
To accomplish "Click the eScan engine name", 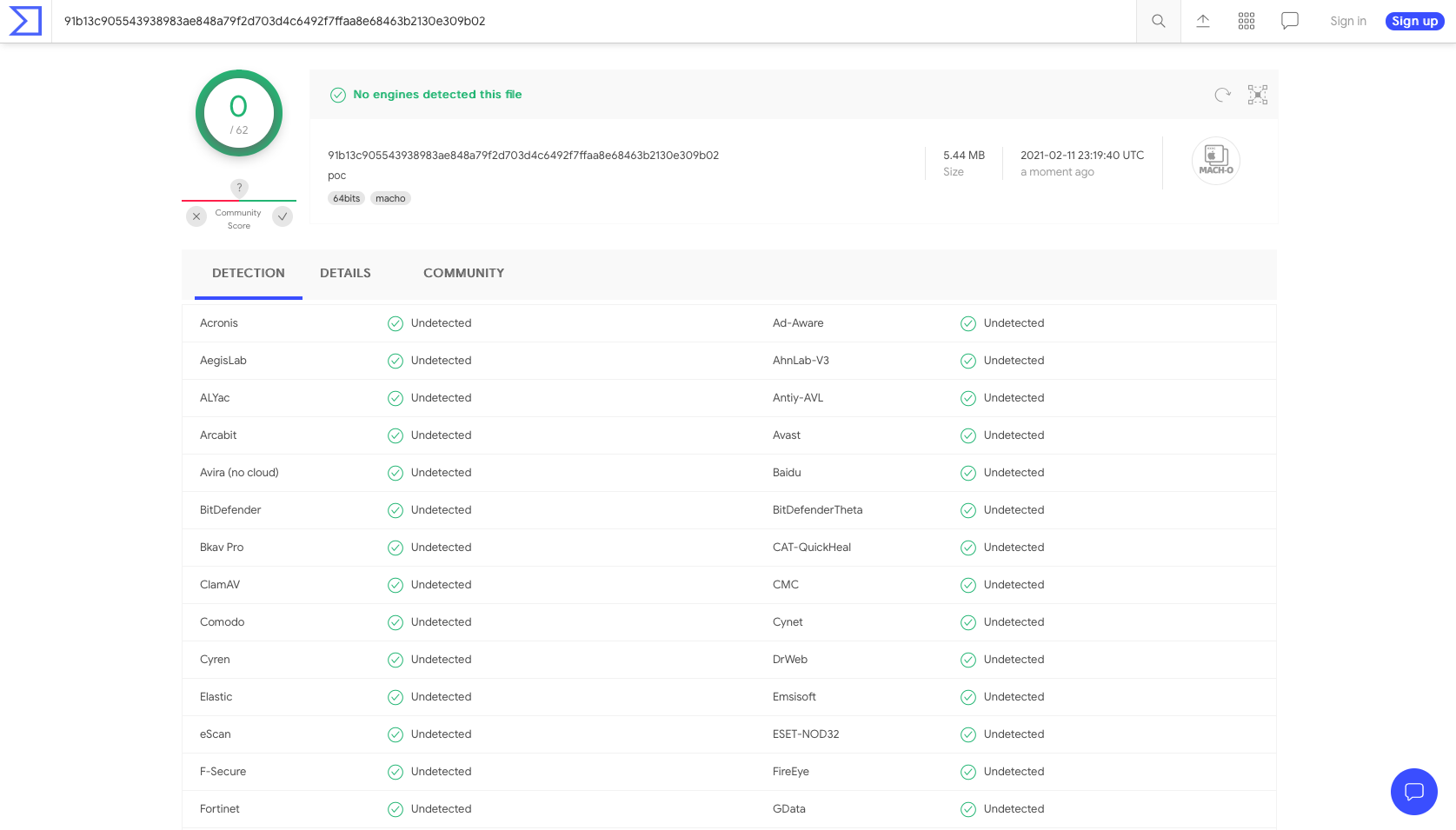I will (216, 734).
